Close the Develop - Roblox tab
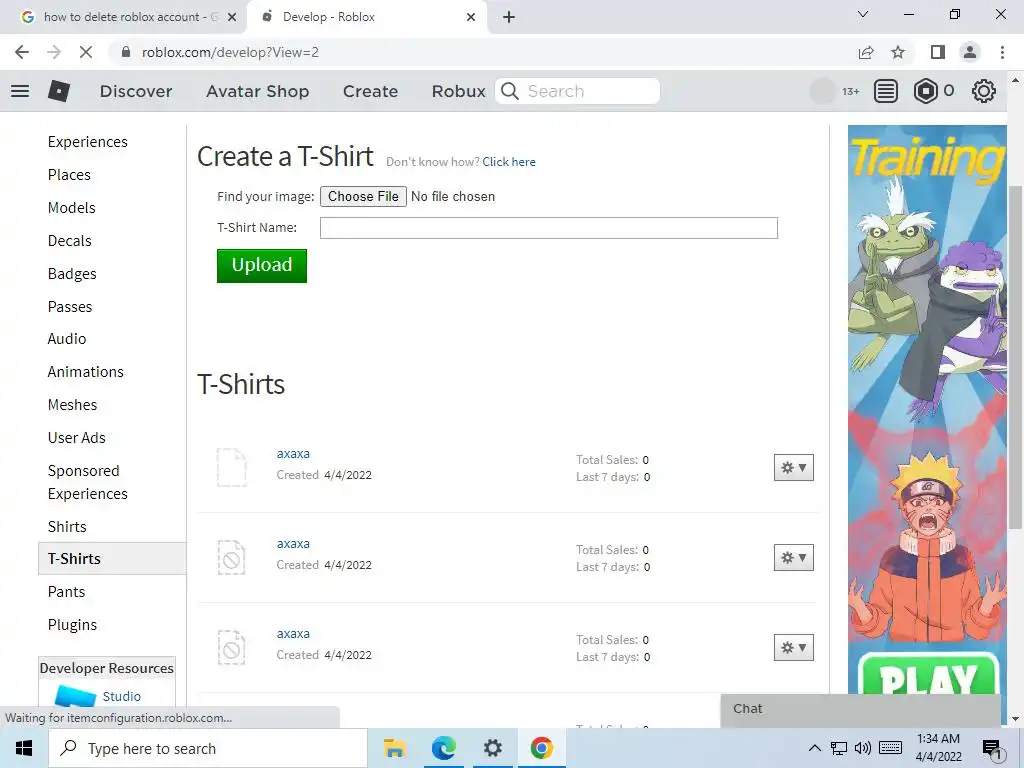 pyautogui.click(x=471, y=17)
